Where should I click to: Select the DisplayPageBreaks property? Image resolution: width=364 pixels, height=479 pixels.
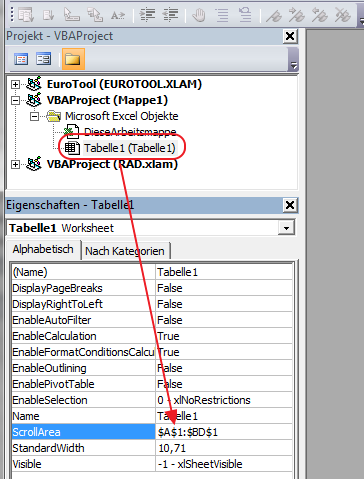[83, 288]
